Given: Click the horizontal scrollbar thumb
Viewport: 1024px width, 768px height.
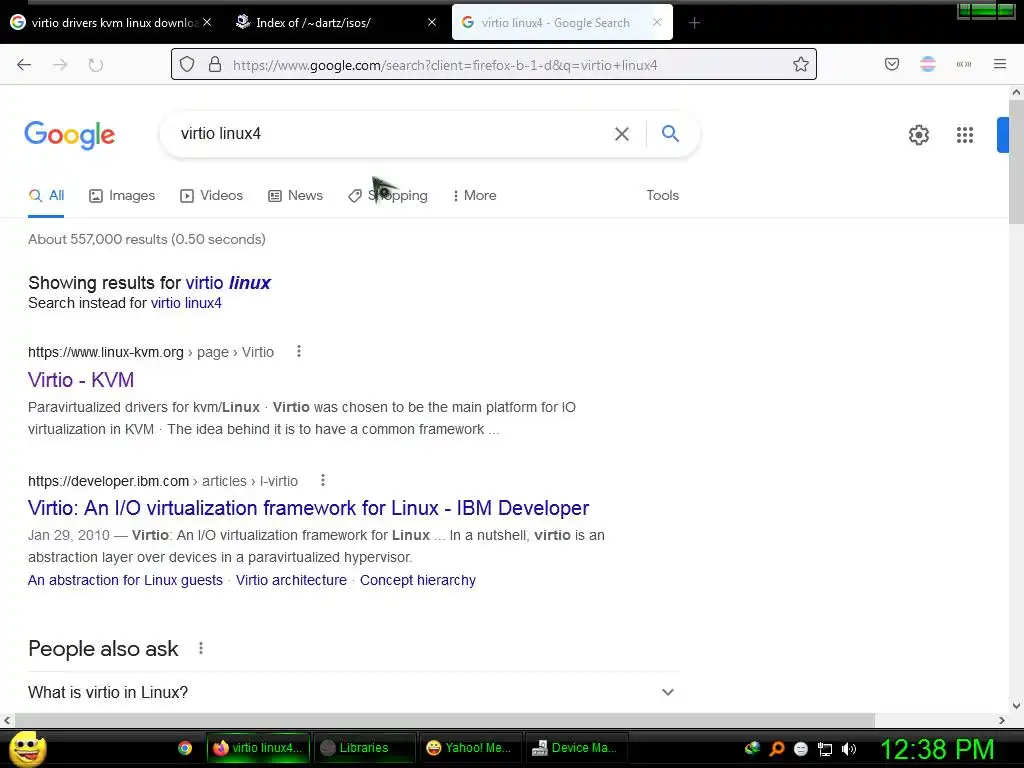Looking at the screenshot, I should click(x=444, y=720).
